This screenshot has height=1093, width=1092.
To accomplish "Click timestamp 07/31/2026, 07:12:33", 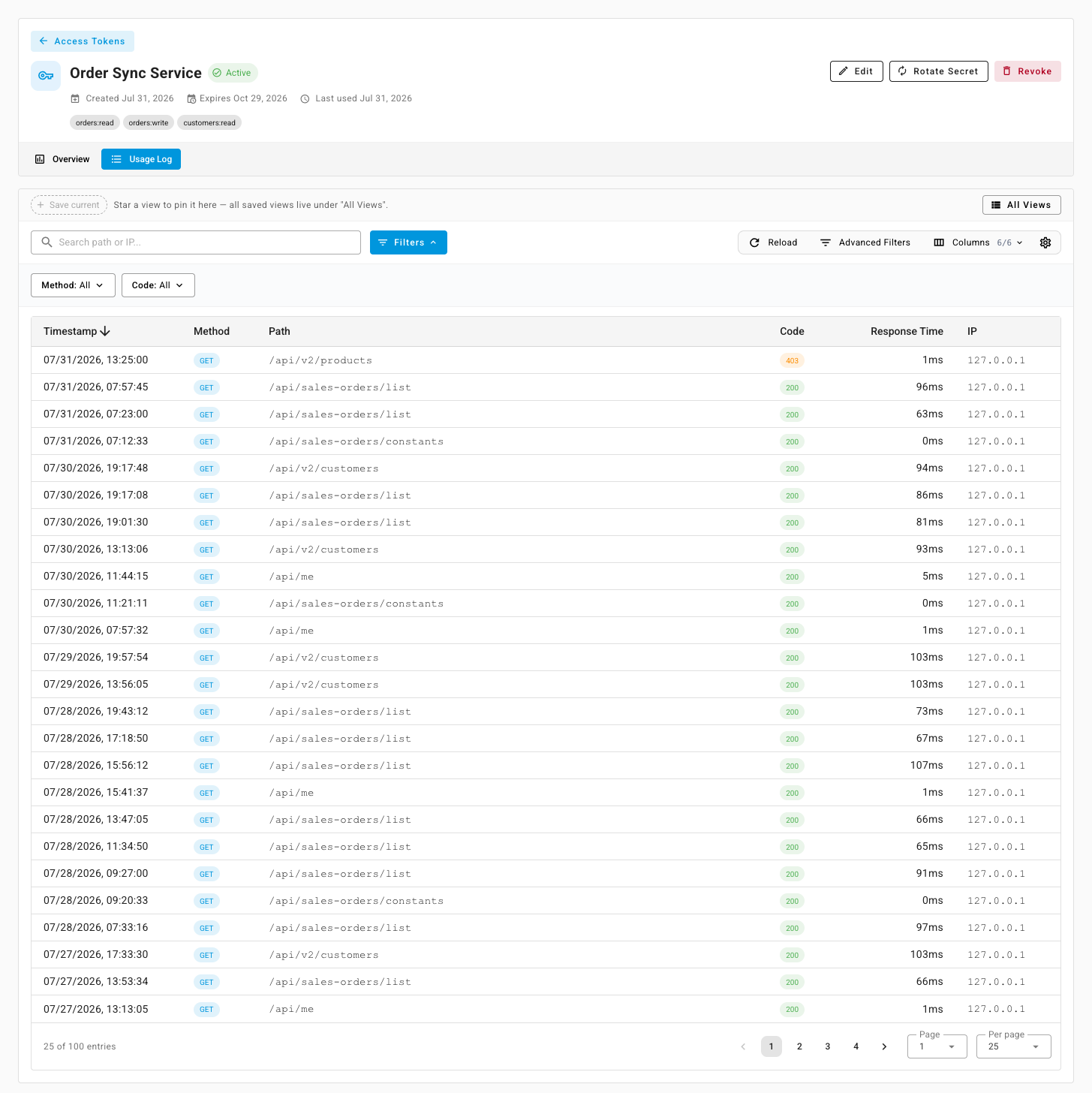I will [96, 441].
